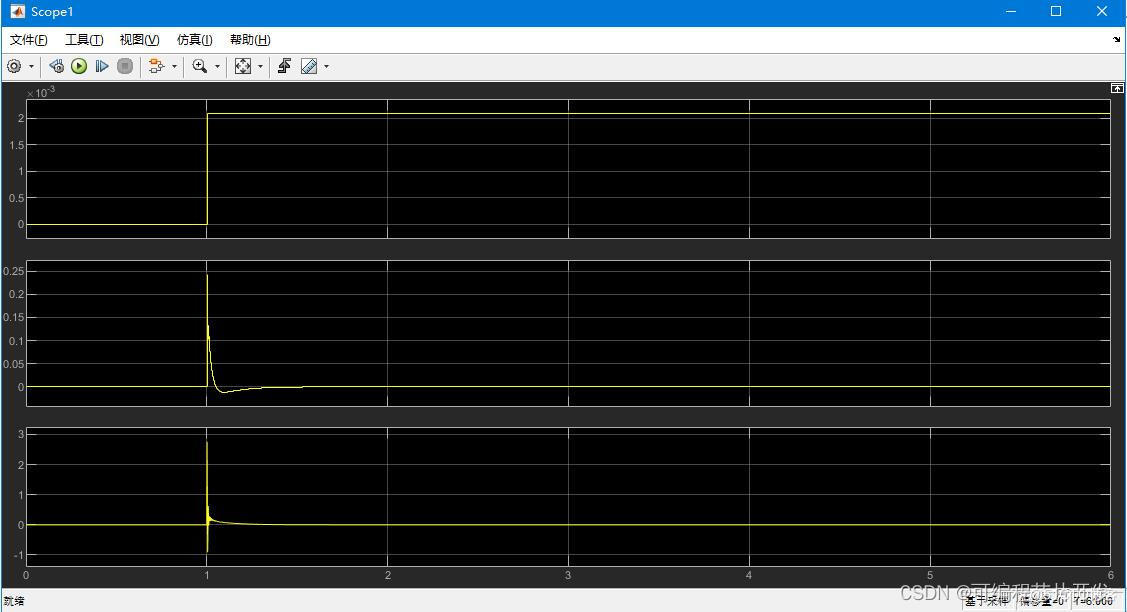1127x612 pixels.
Task: Open the 仿真(I) menu
Action: [x=195, y=40]
